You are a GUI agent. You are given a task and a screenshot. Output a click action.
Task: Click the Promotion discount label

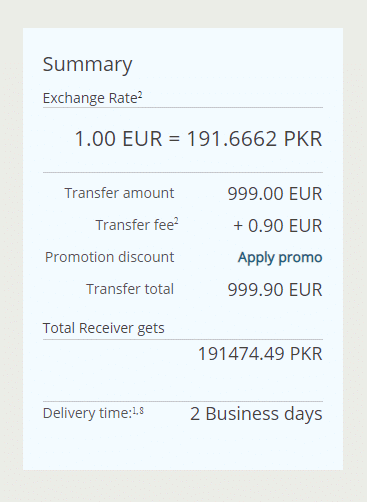(109, 257)
